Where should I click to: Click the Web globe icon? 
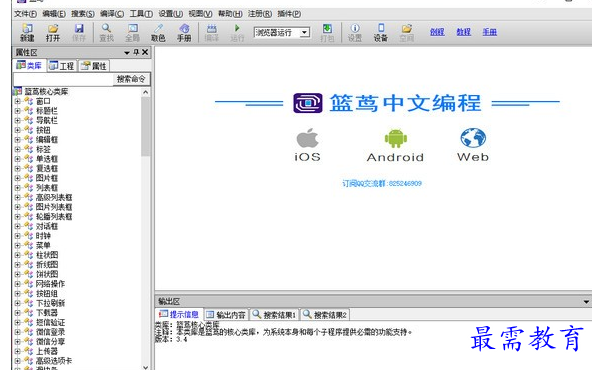coord(473,138)
